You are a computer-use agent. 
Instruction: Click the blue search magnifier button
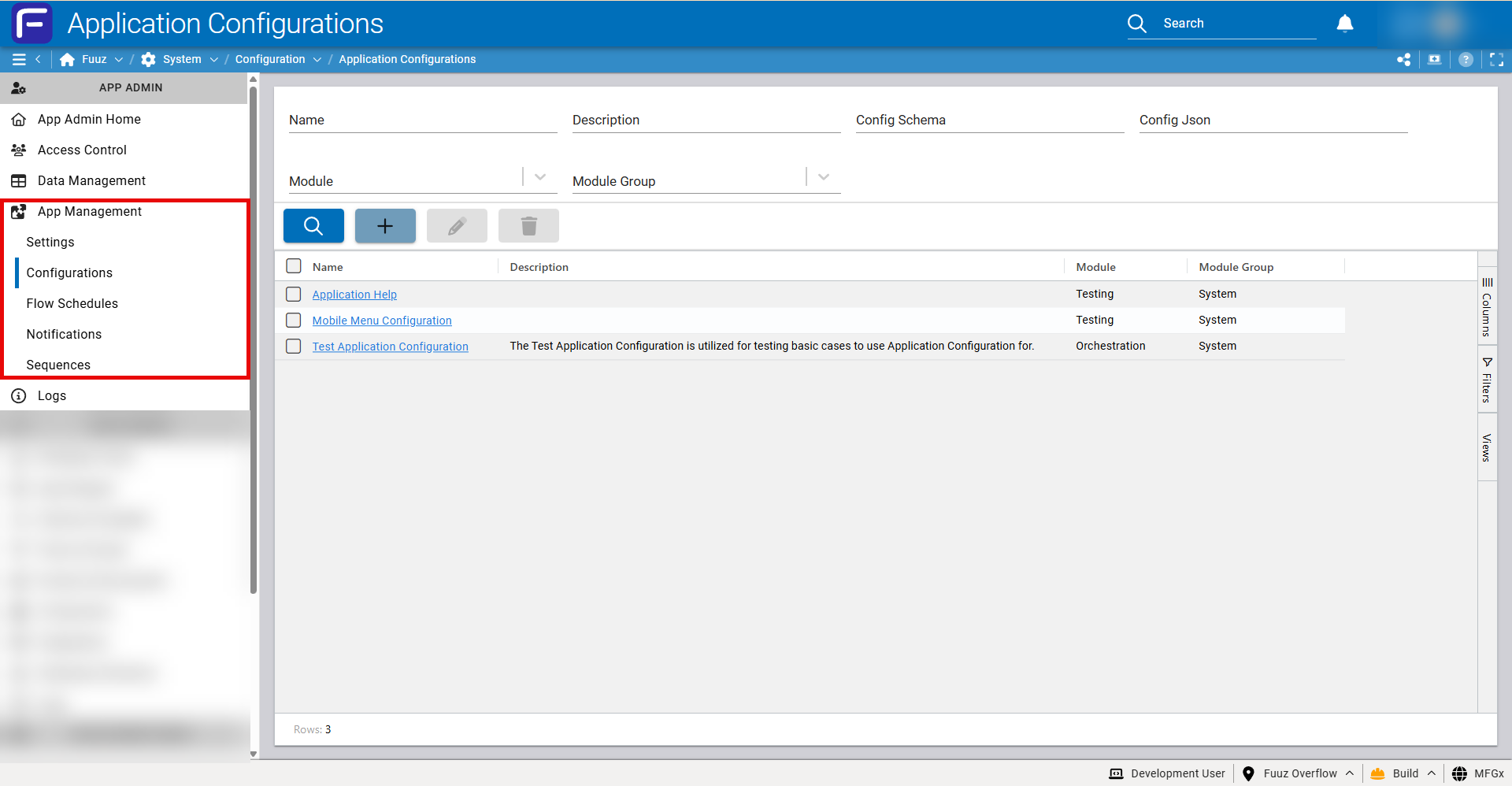[x=313, y=226]
